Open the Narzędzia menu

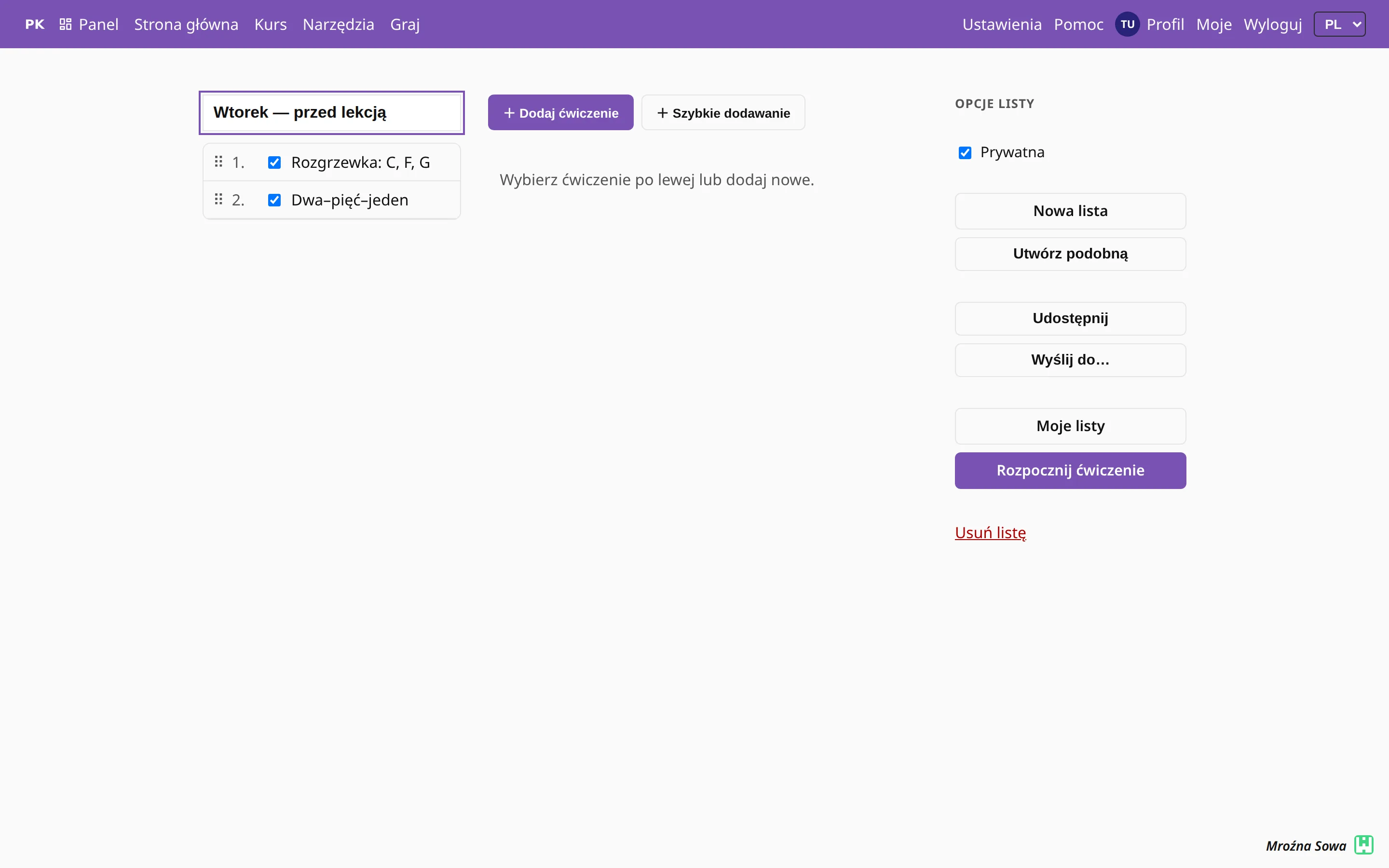tap(338, 24)
